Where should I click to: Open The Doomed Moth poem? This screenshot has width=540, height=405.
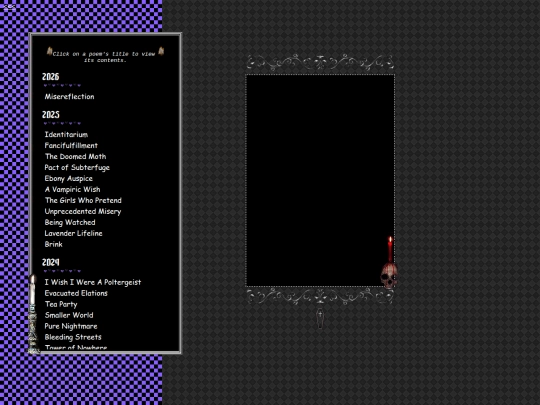click(x=75, y=156)
